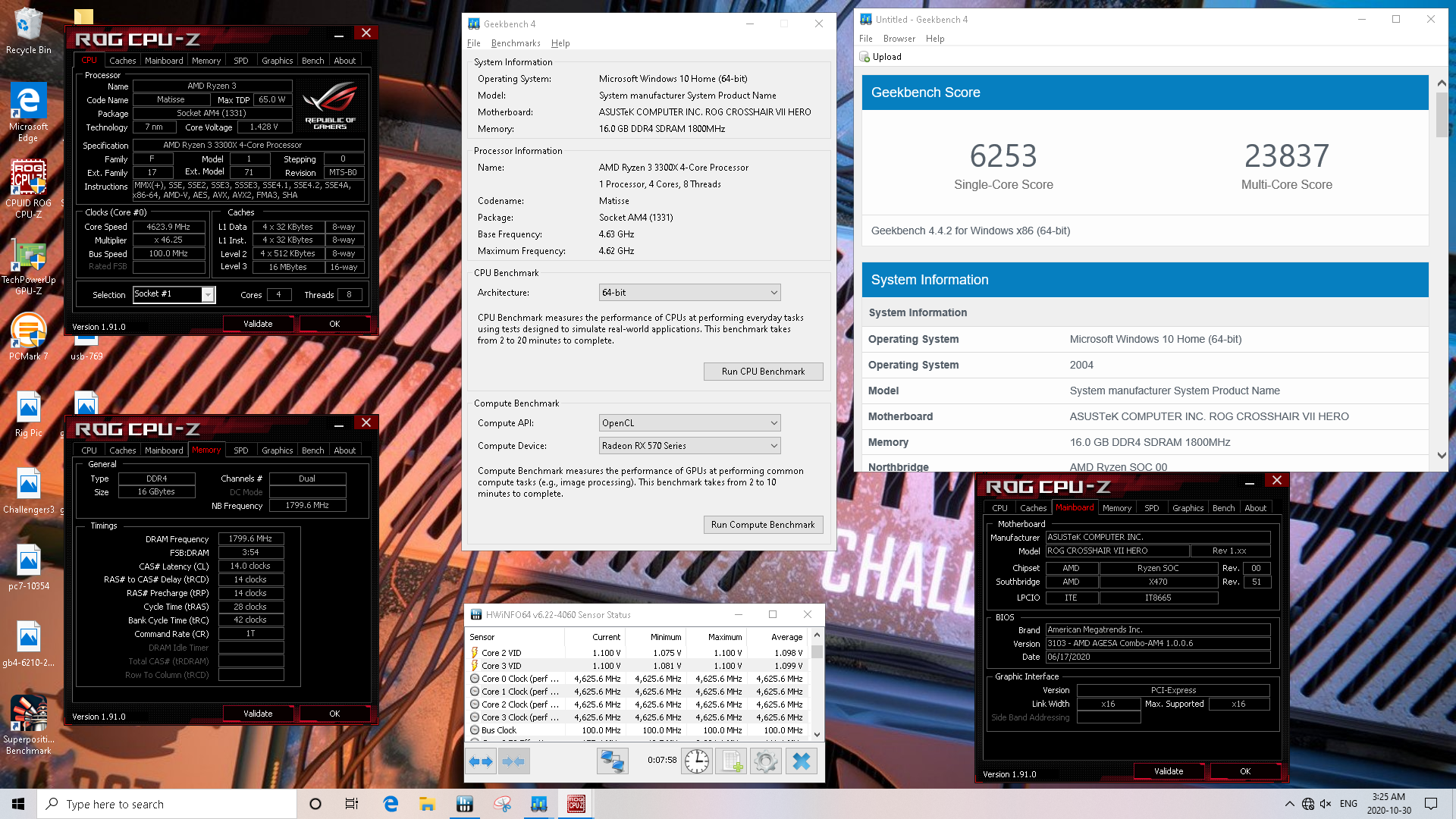Open Microsoft Edge desktop shortcut

pyautogui.click(x=28, y=112)
